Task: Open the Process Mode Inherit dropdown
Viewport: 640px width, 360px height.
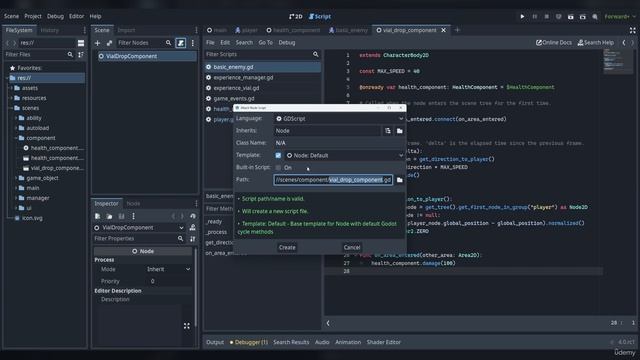Action: [168, 269]
